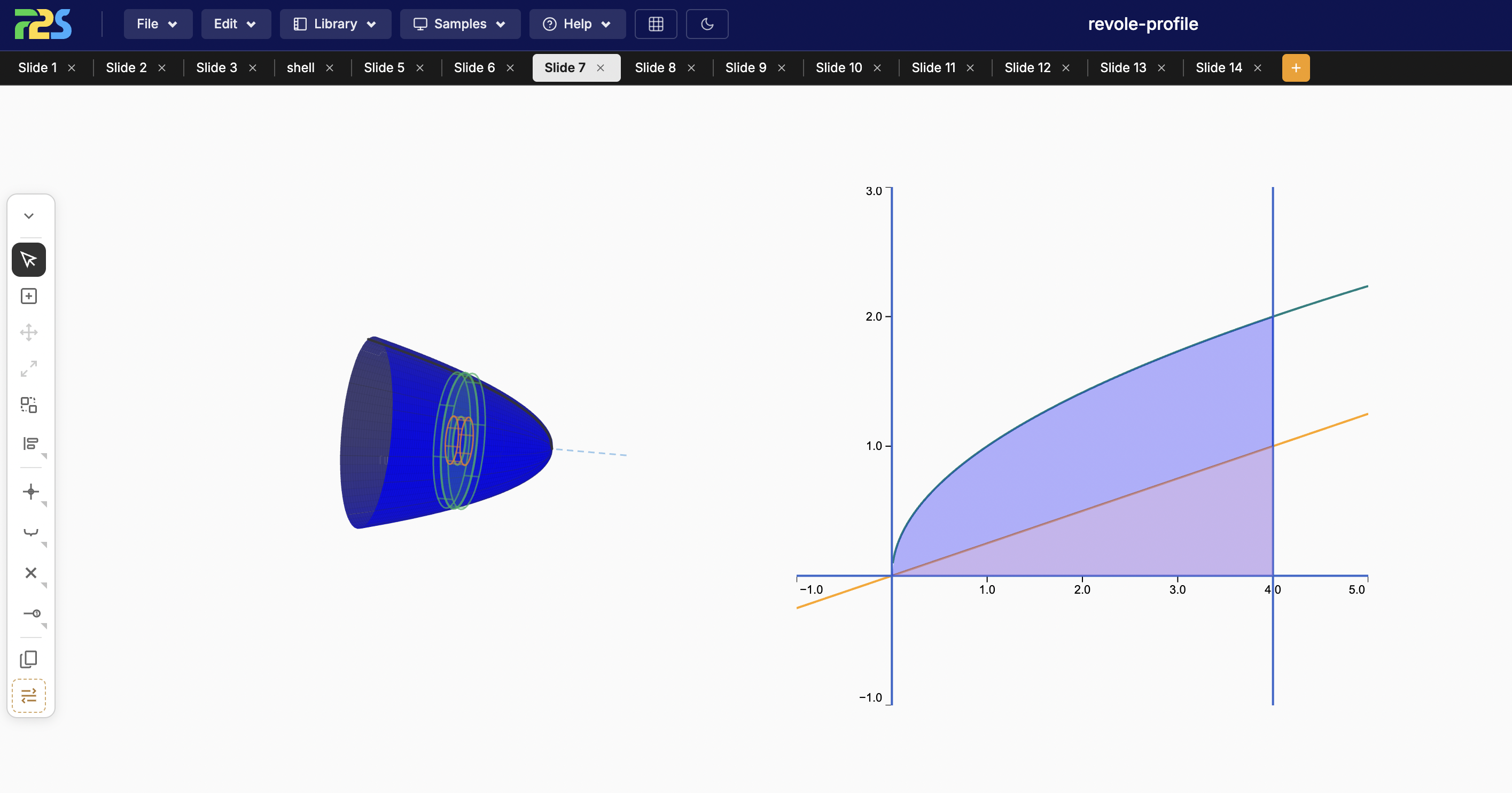Click the slider control tool icon

32,613
